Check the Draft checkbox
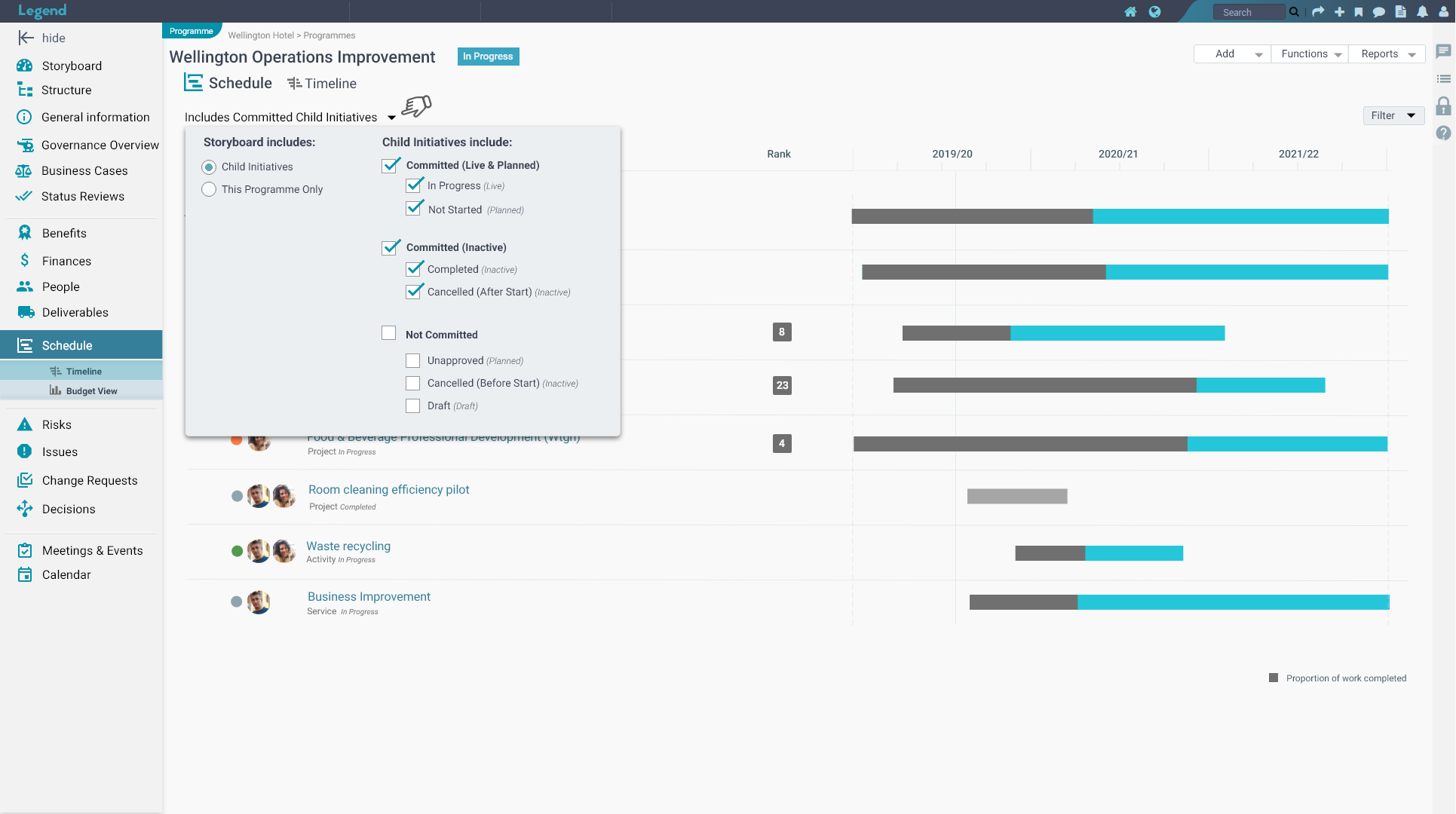 pos(413,406)
